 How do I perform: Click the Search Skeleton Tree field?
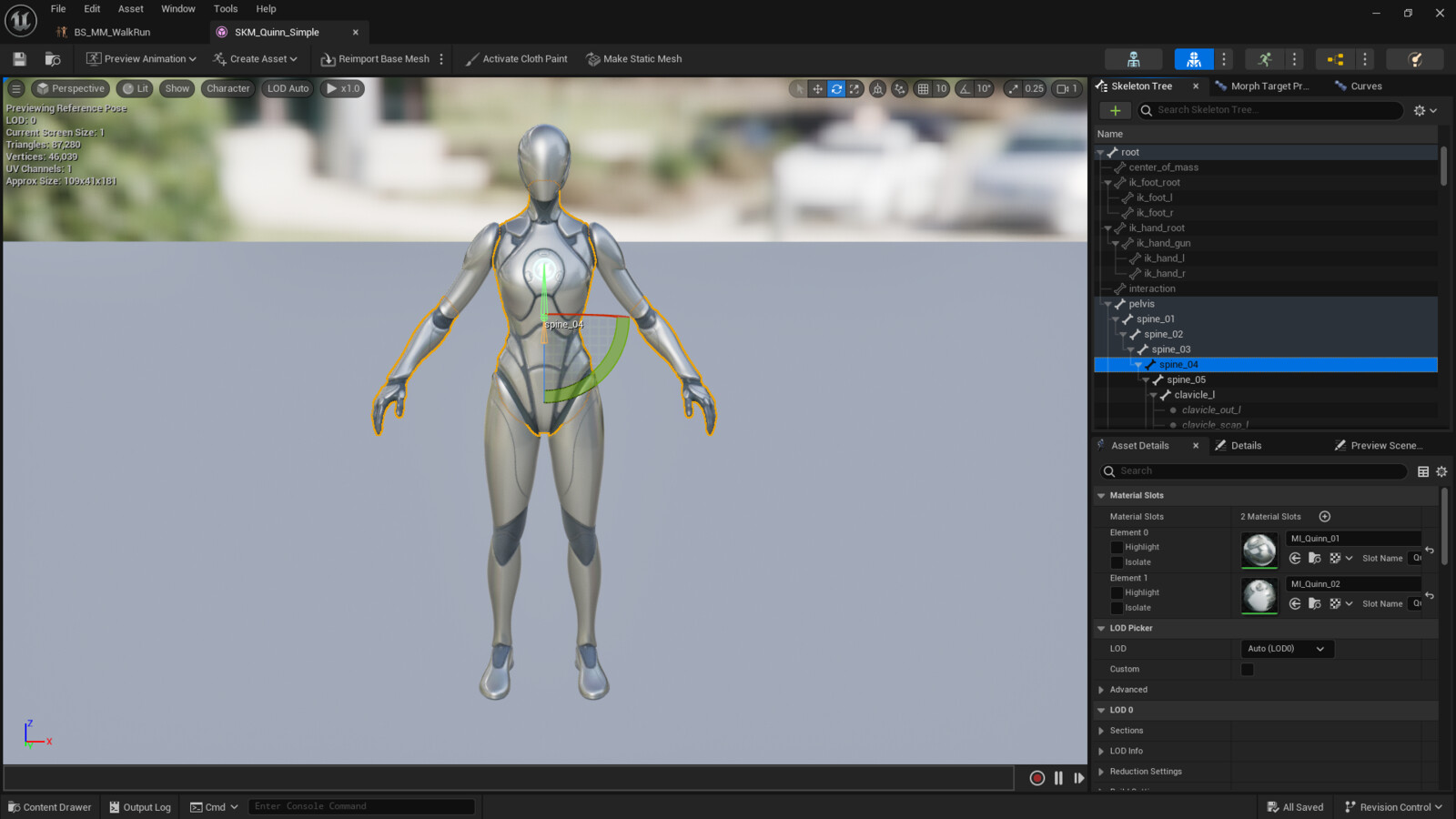(1269, 110)
